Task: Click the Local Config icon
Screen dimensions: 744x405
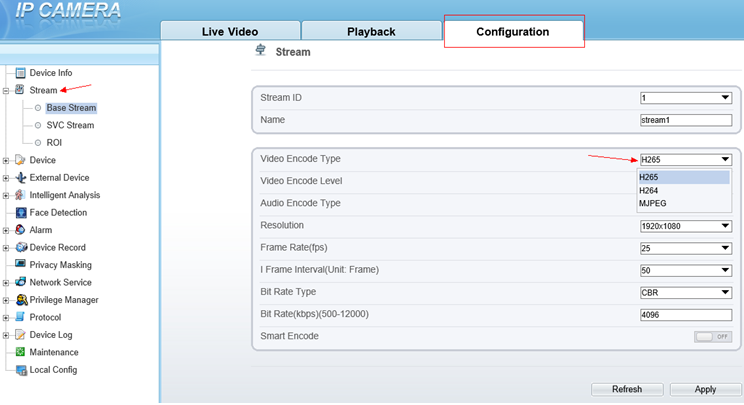Action: pyautogui.click(x=20, y=370)
